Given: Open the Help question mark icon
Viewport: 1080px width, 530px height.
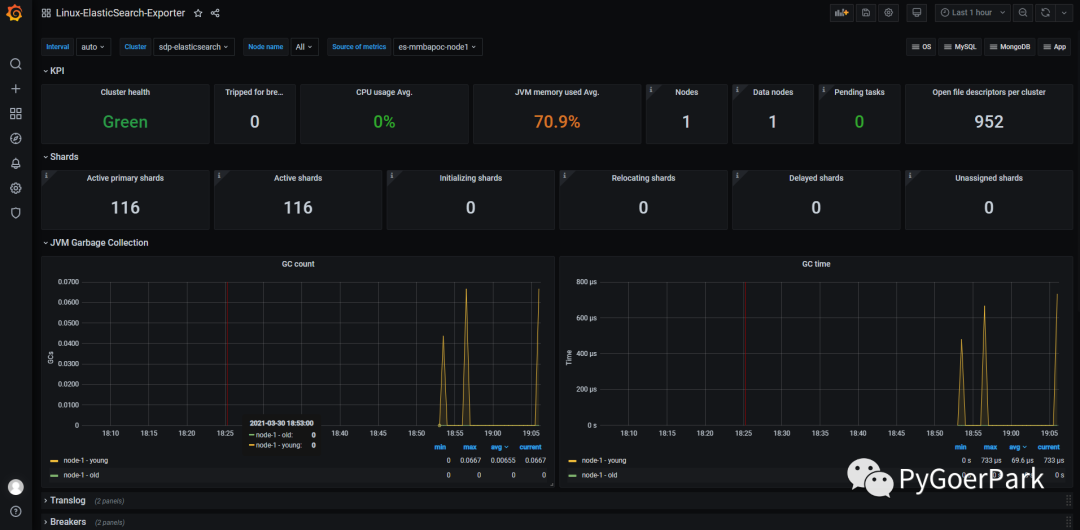Looking at the screenshot, I should 15,511.
